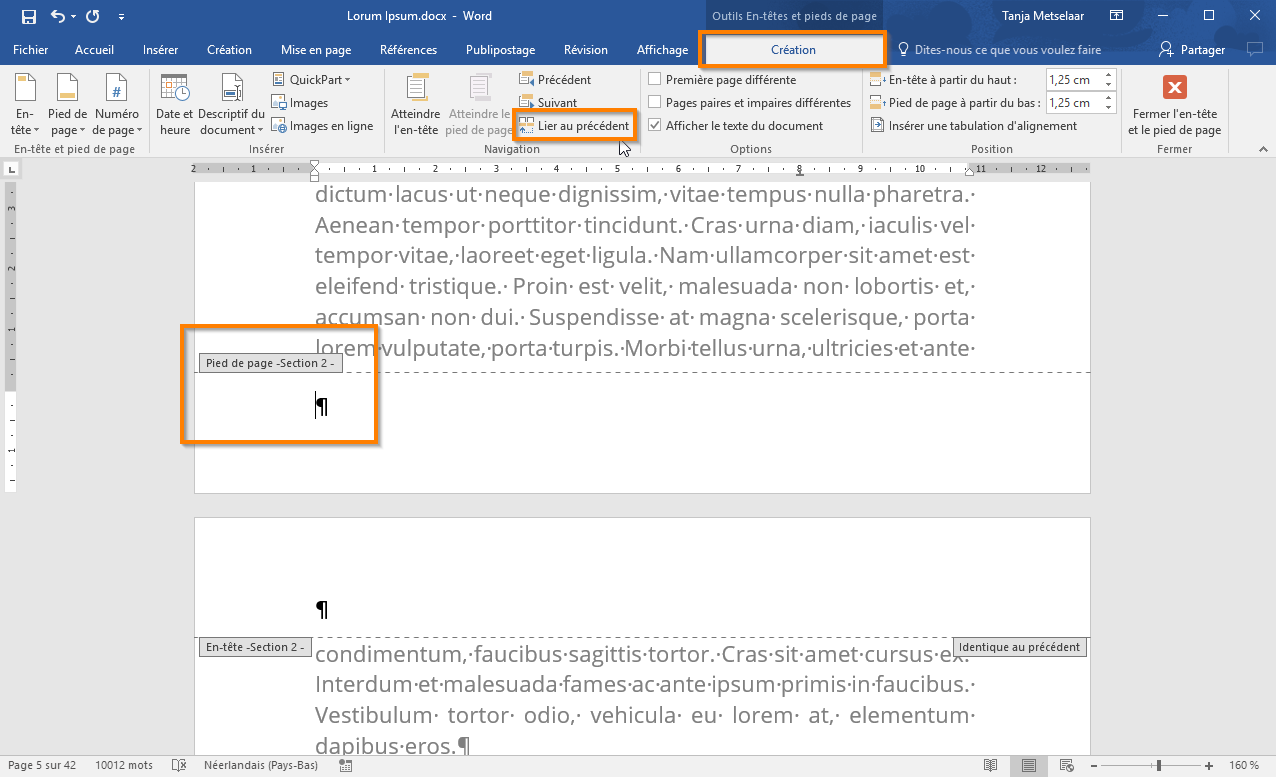Image resolution: width=1276 pixels, height=777 pixels.
Task: Click the Repeat action icon in the title bar
Action: tap(92, 16)
